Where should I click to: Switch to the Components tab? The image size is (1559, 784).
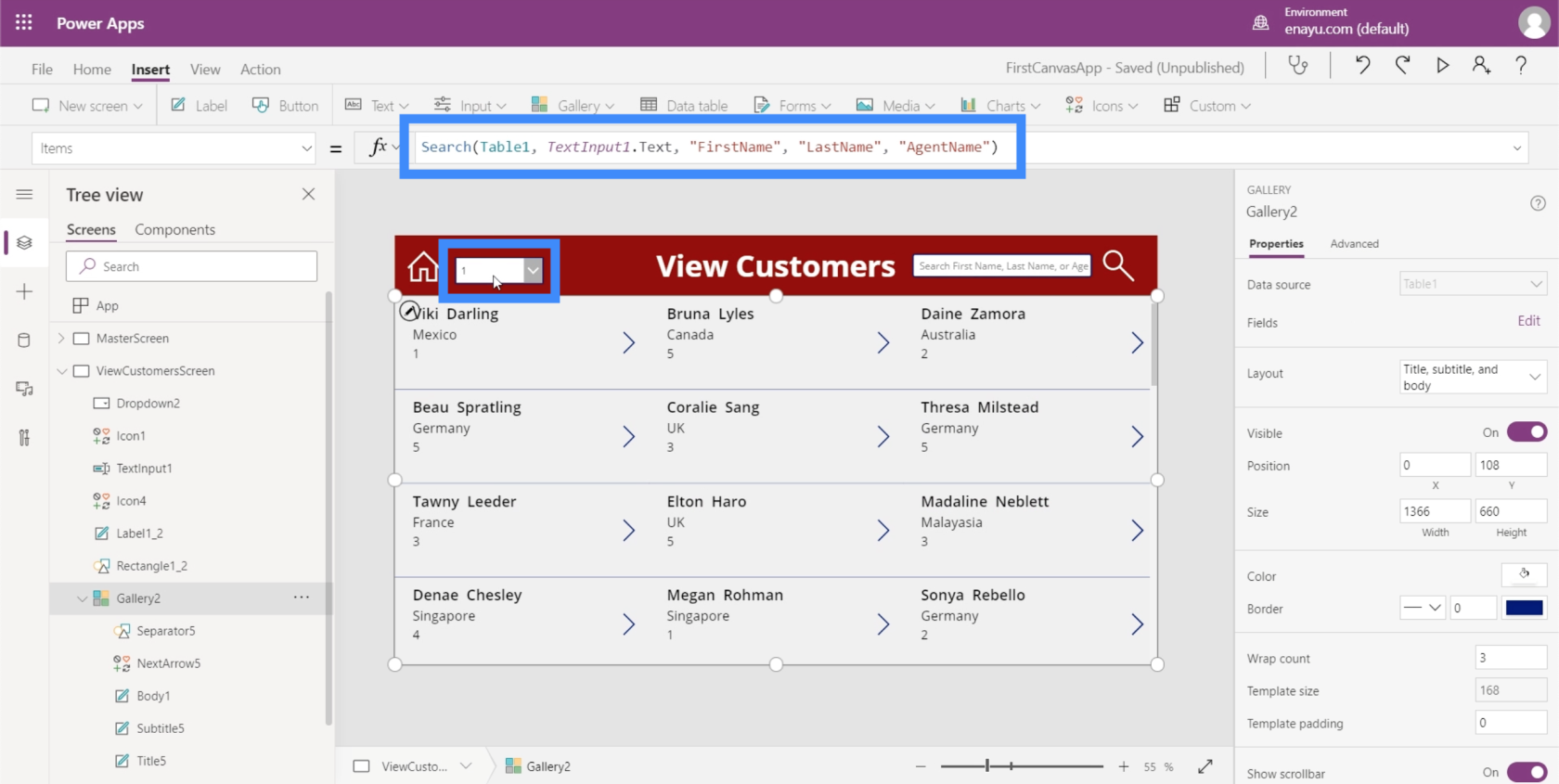(x=174, y=229)
